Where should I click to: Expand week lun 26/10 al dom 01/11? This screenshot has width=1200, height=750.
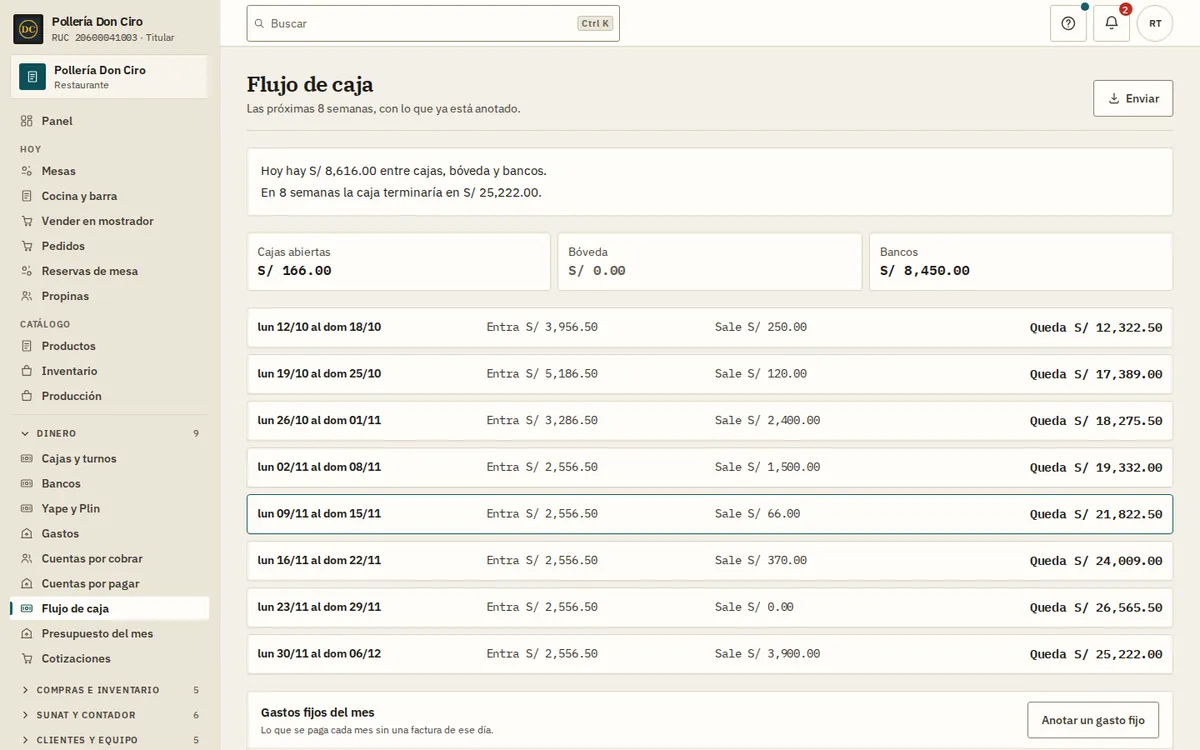(x=710, y=421)
